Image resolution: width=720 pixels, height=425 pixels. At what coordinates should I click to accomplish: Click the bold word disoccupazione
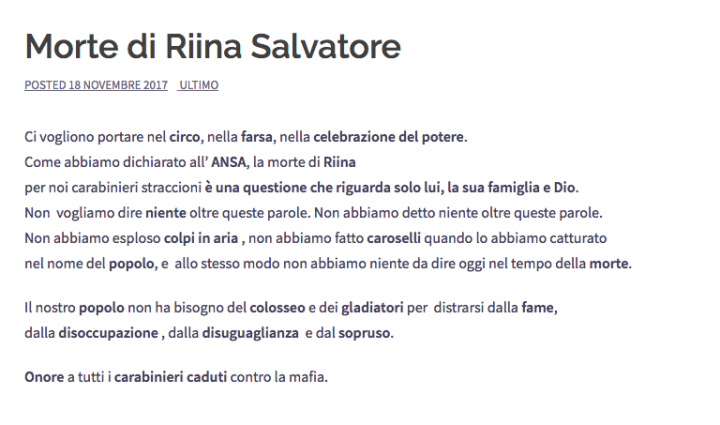108,332
